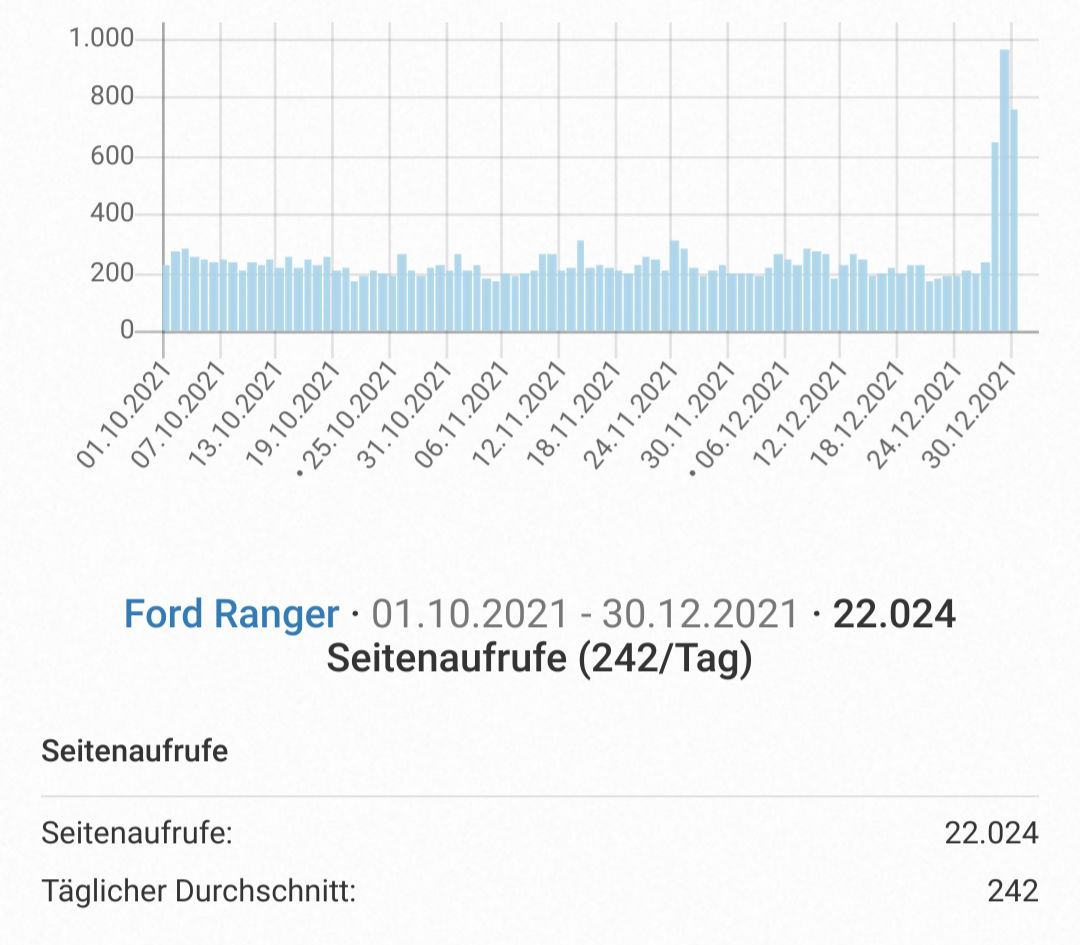The image size is (1080, 945).
Task: Click the 600 y-axis label
Action: tap(112, 156)
